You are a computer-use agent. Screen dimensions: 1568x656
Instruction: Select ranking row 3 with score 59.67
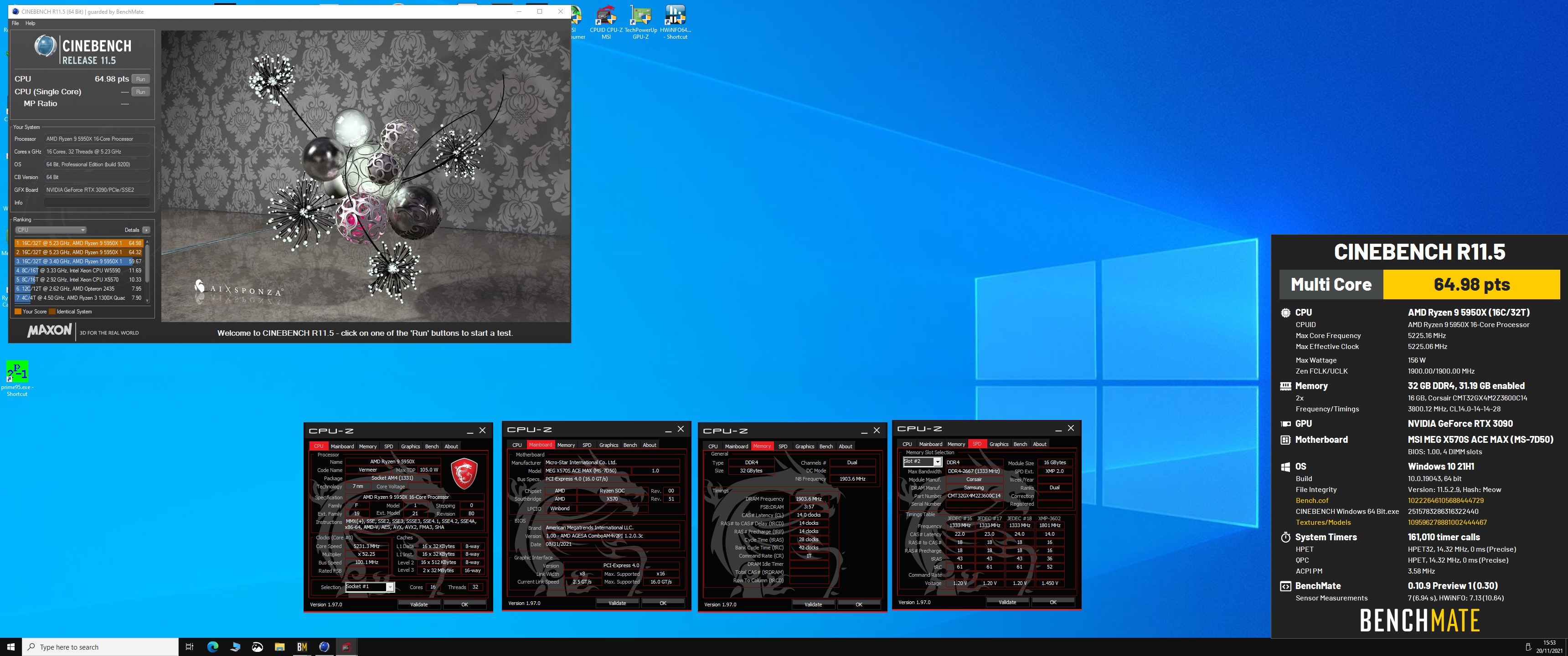click(78, 261)
